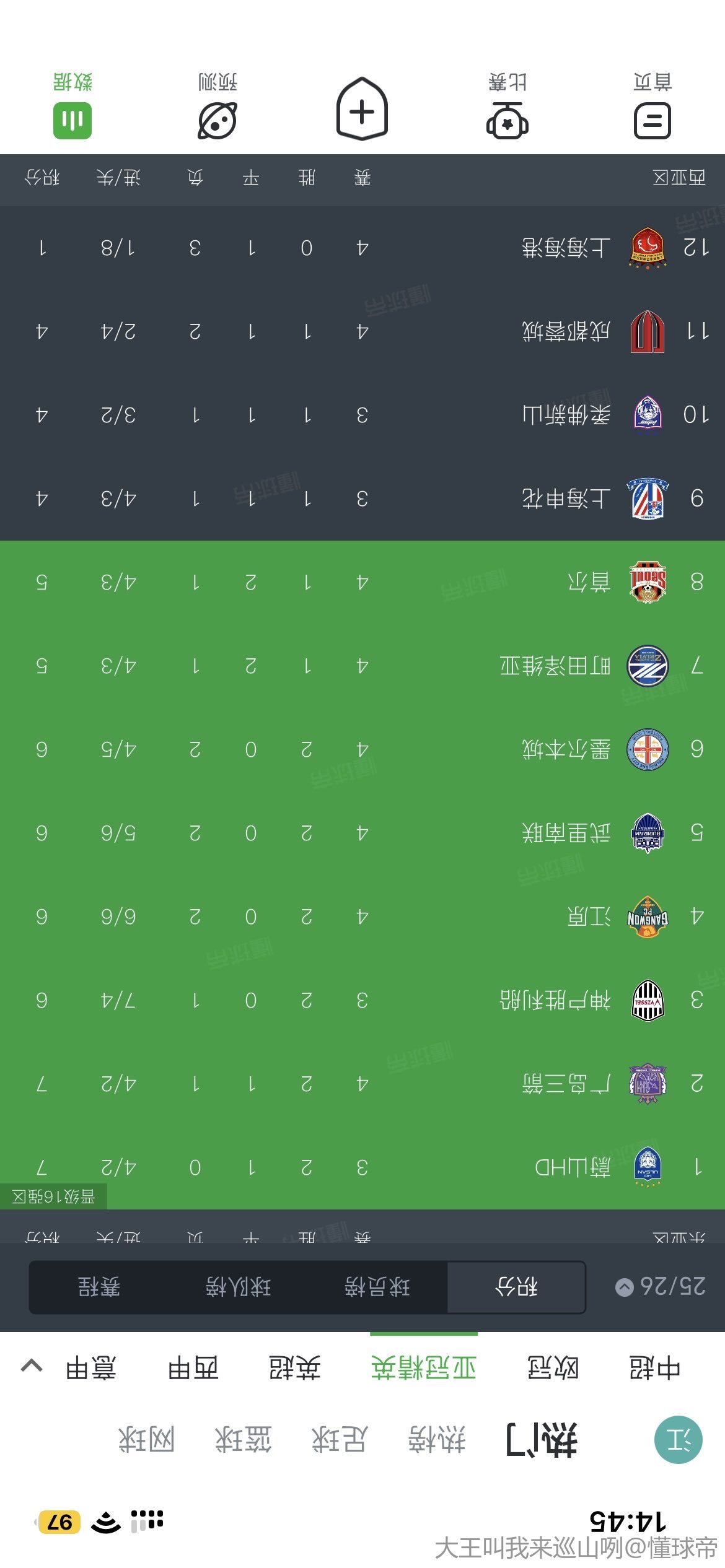725x1568 pixels.
Task: Open the 25/26 season dropdown
Action: click(661, 1287)
